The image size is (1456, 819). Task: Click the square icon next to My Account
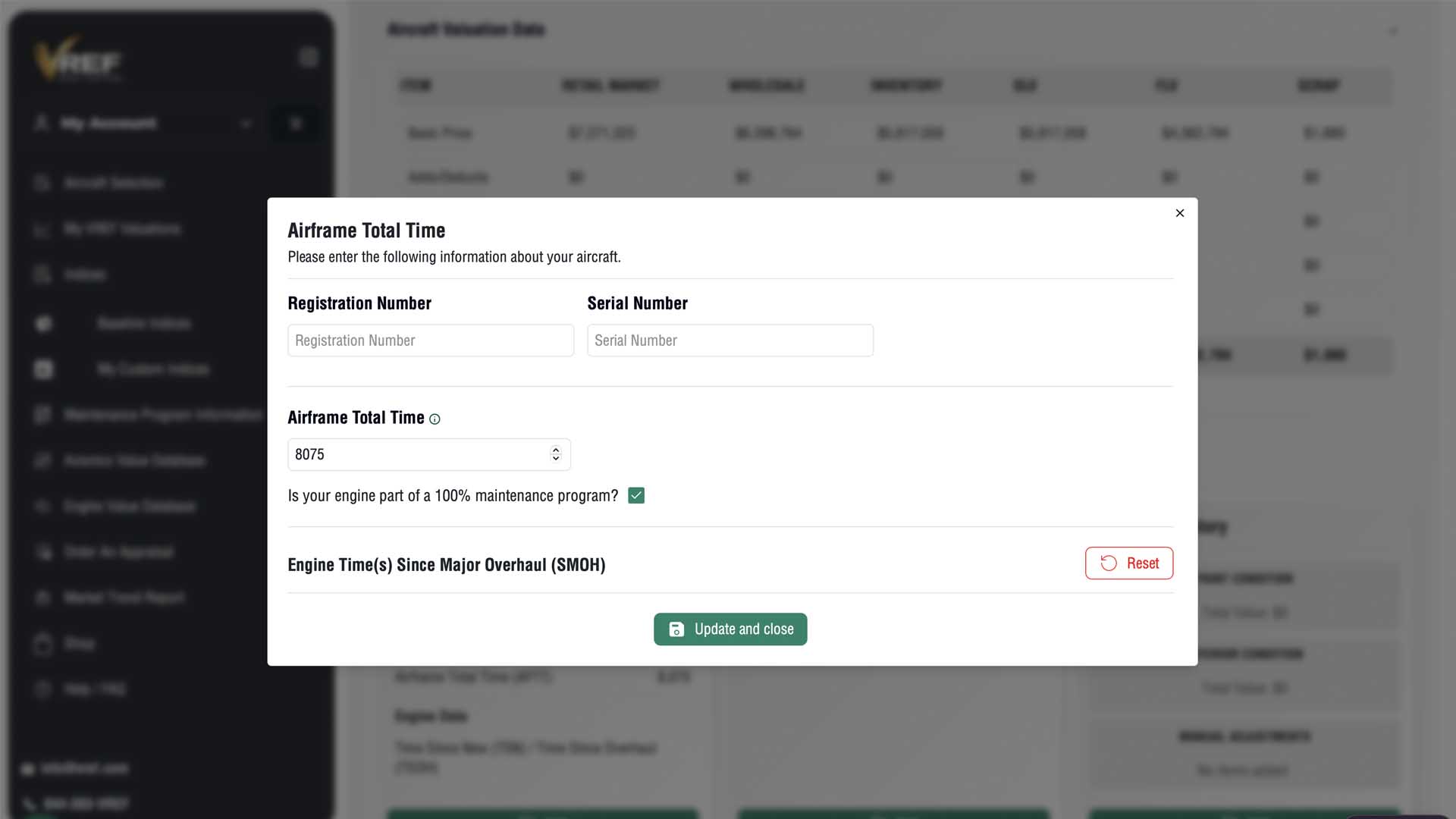coord(296,124)
